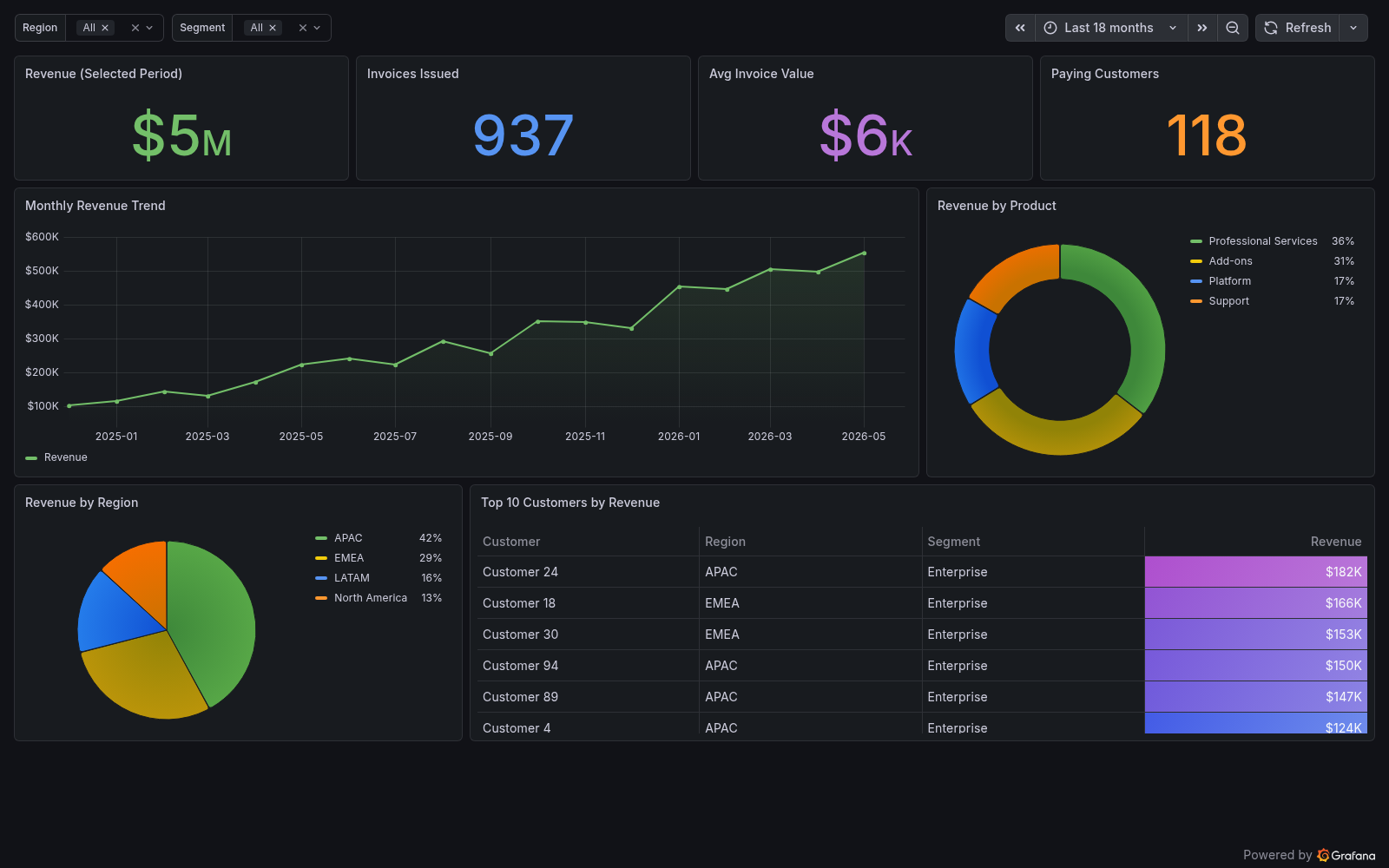Remove the All tag in Segment filter

[273, 28]
